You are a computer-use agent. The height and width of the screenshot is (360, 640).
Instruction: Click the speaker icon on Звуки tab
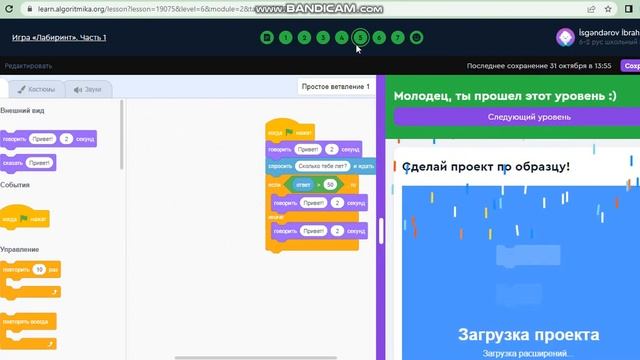coord(78,89)
